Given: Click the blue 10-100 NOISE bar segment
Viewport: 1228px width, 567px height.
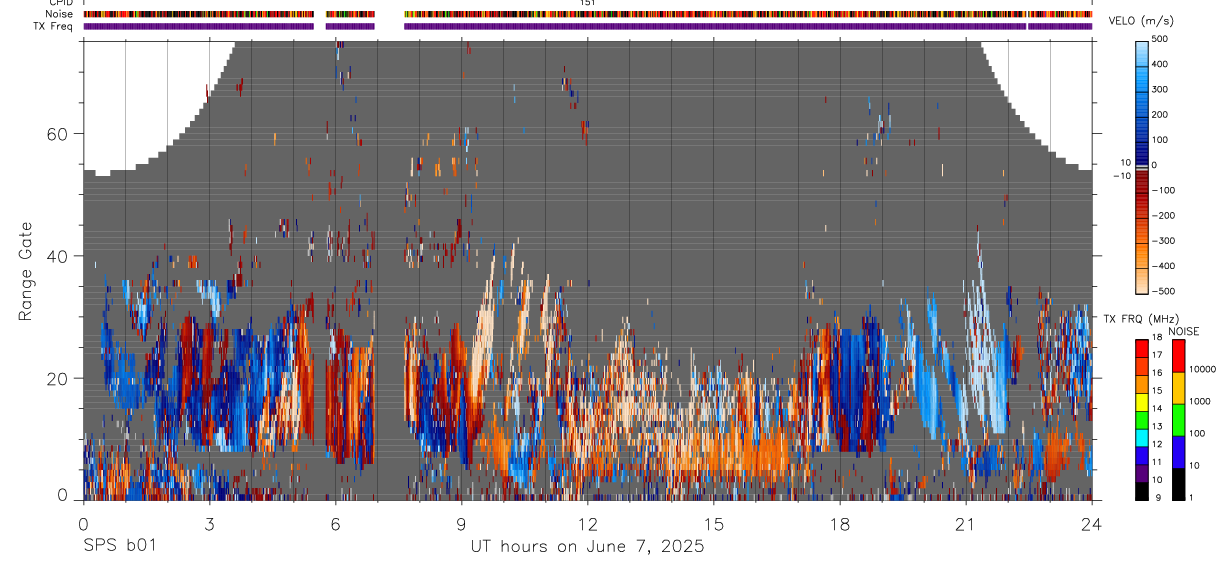Looking at the screenshot, I should coord(1178,452).
